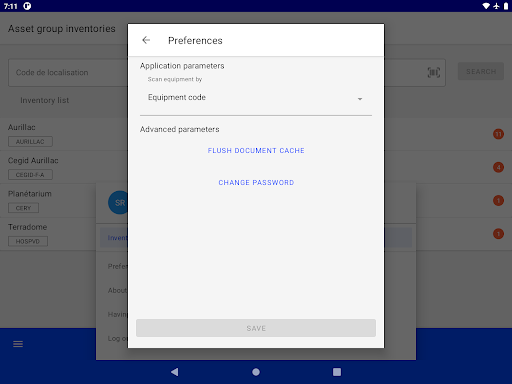Click the AURILLAC code tag
The height and width of the screenshot is (384, 512).
(x=30, y=142)
